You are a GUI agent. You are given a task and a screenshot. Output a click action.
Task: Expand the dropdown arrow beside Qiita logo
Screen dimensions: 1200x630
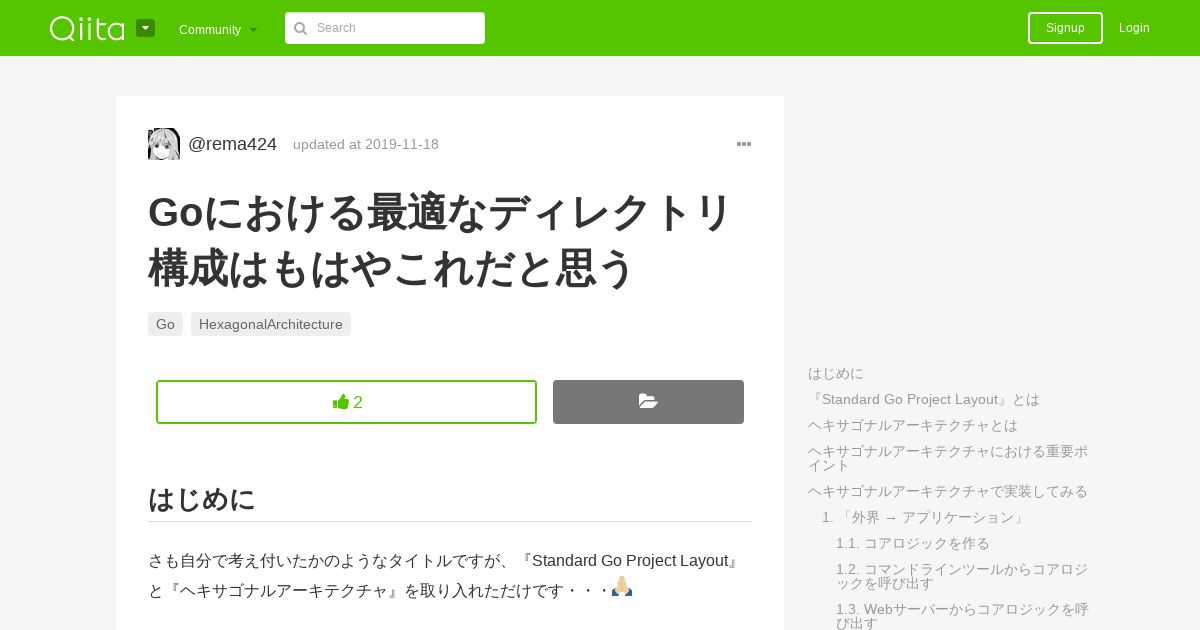pos(145,28)
